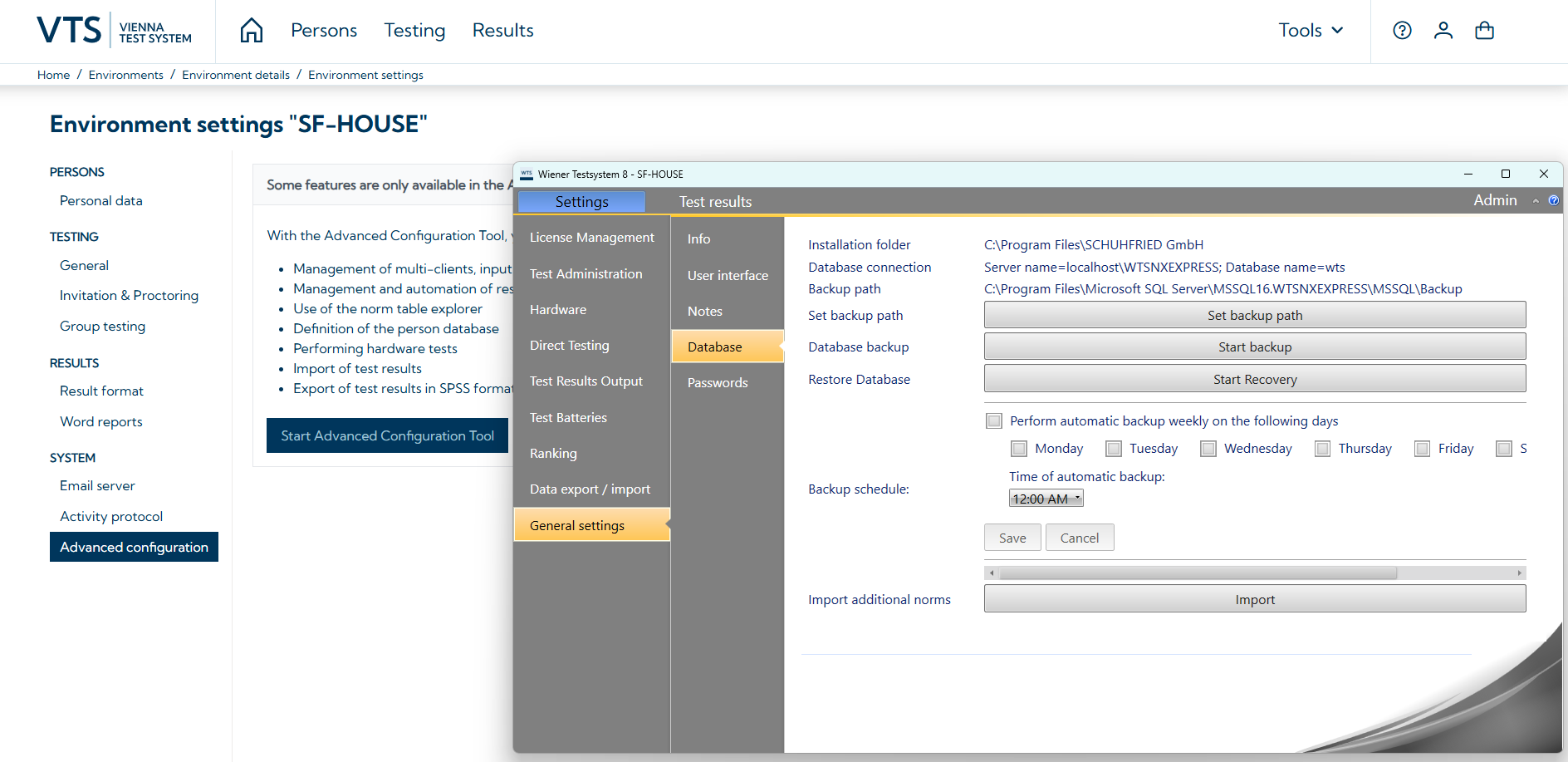This screenshot has width=1568, height=762.
Task: Open the shopping bag icon
Action: click(x=1484, y=31)
